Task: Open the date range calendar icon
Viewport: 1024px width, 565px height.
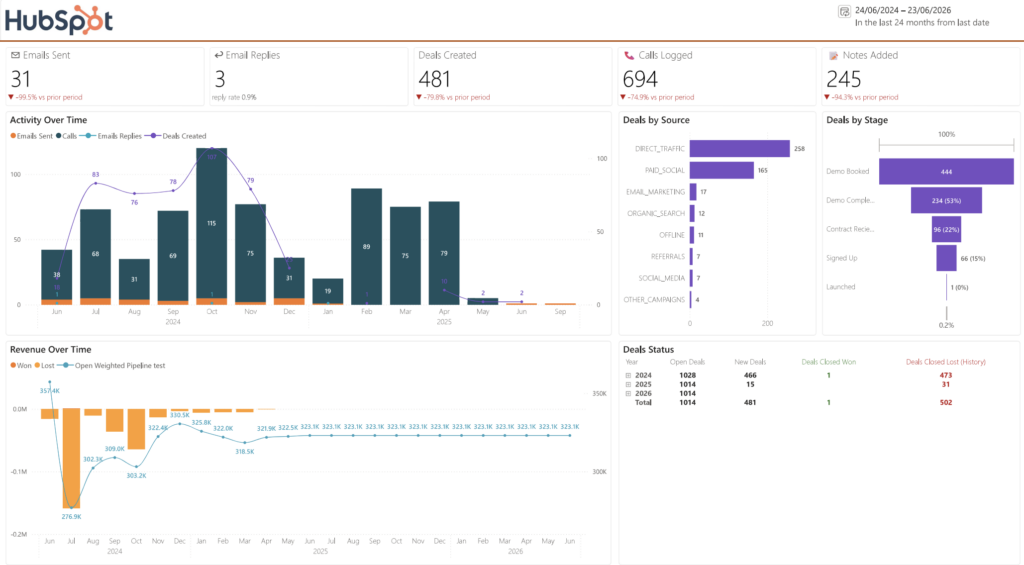Action: (844, 11)
